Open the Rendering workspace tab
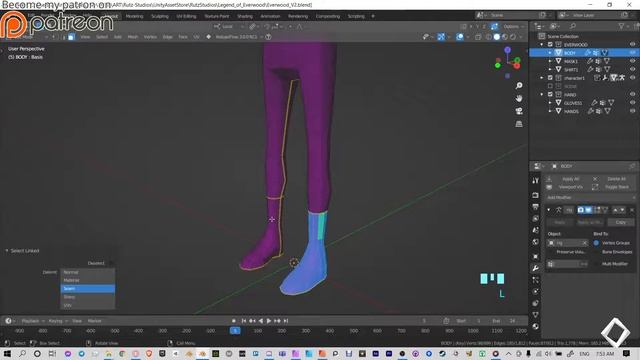The image size is (640, 360). coord(298,16)
